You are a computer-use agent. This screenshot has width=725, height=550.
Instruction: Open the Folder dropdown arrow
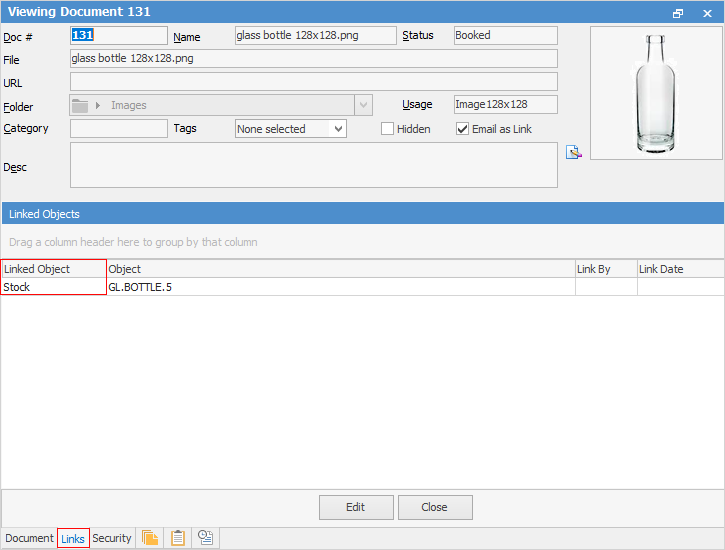(x=363, y=105)
